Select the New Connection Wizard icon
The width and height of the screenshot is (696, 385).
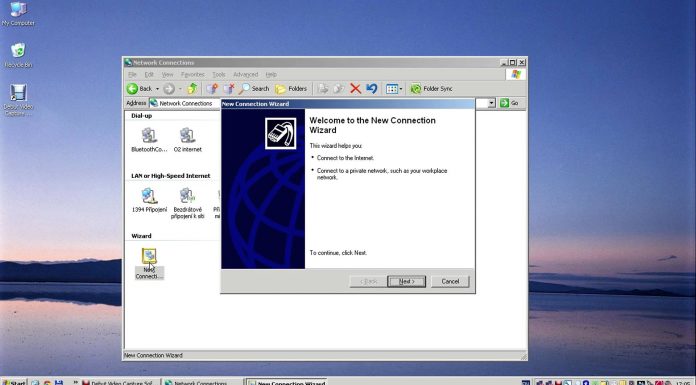pos(149,264)
